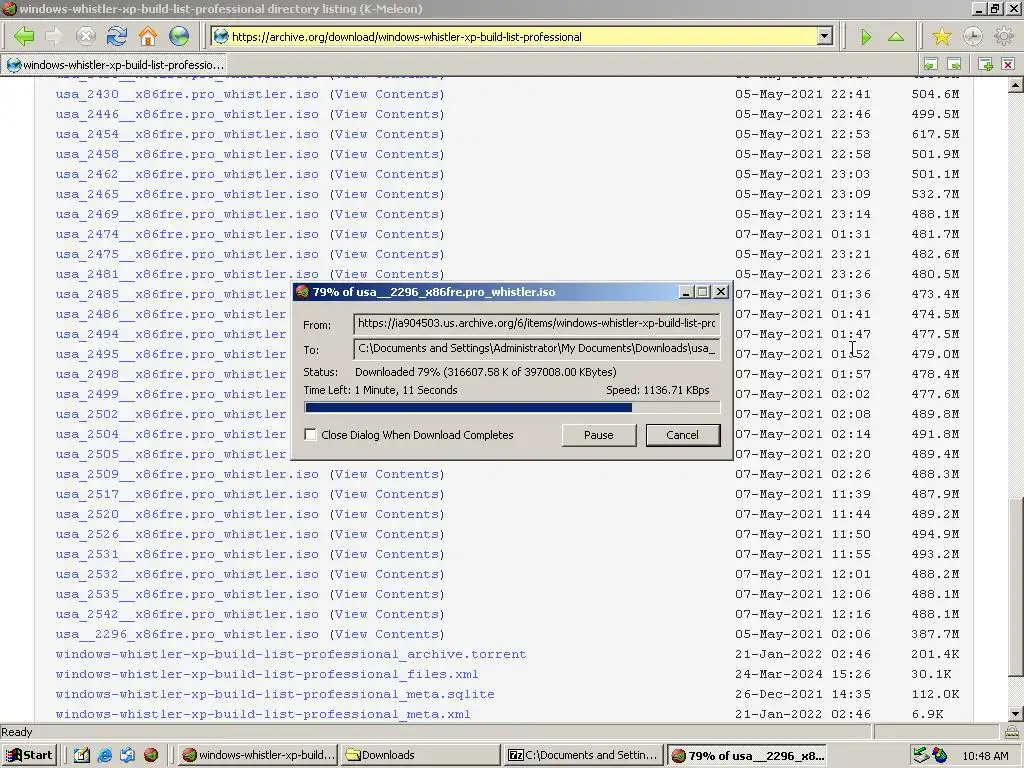The height and width of the screenshot is (768, 1024).
Task: Click the network tray icon with green arrows
Action: [x=921, y=755]
